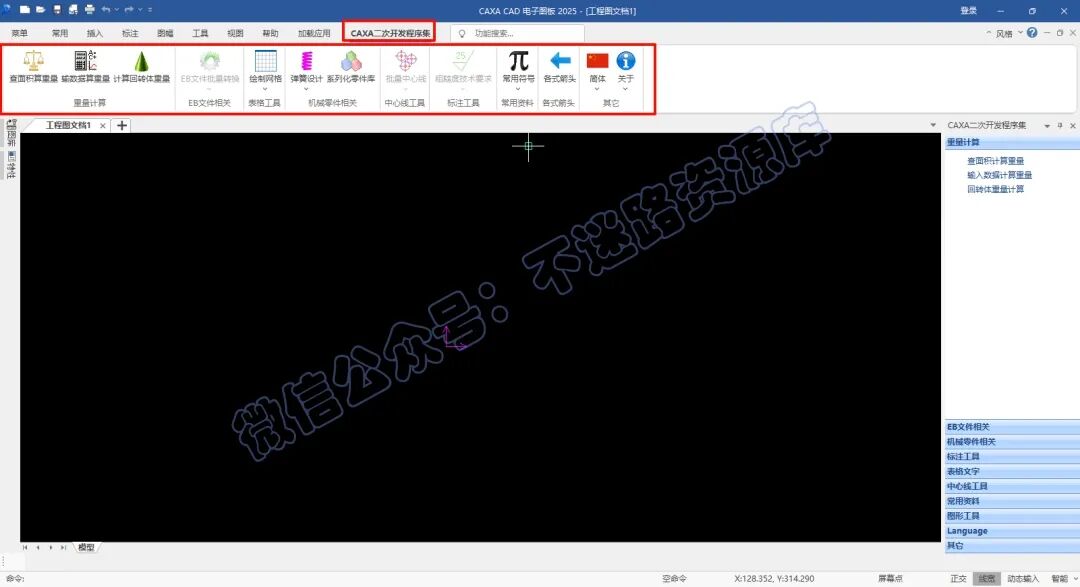Screen dimensions: 1080x587
Task: Toggle 线宽 line width in status bar
Action: [x=987, y=579]
